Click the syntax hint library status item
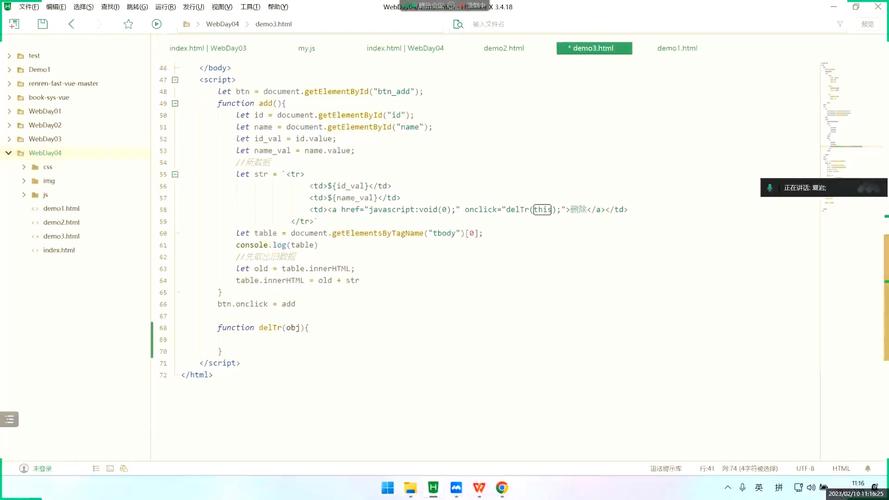This screenshot has height=500, width=889. 666,469
